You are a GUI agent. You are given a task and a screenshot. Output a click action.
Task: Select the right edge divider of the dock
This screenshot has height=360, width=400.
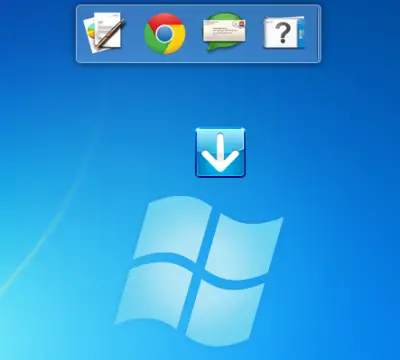click(x=318, y=33)
